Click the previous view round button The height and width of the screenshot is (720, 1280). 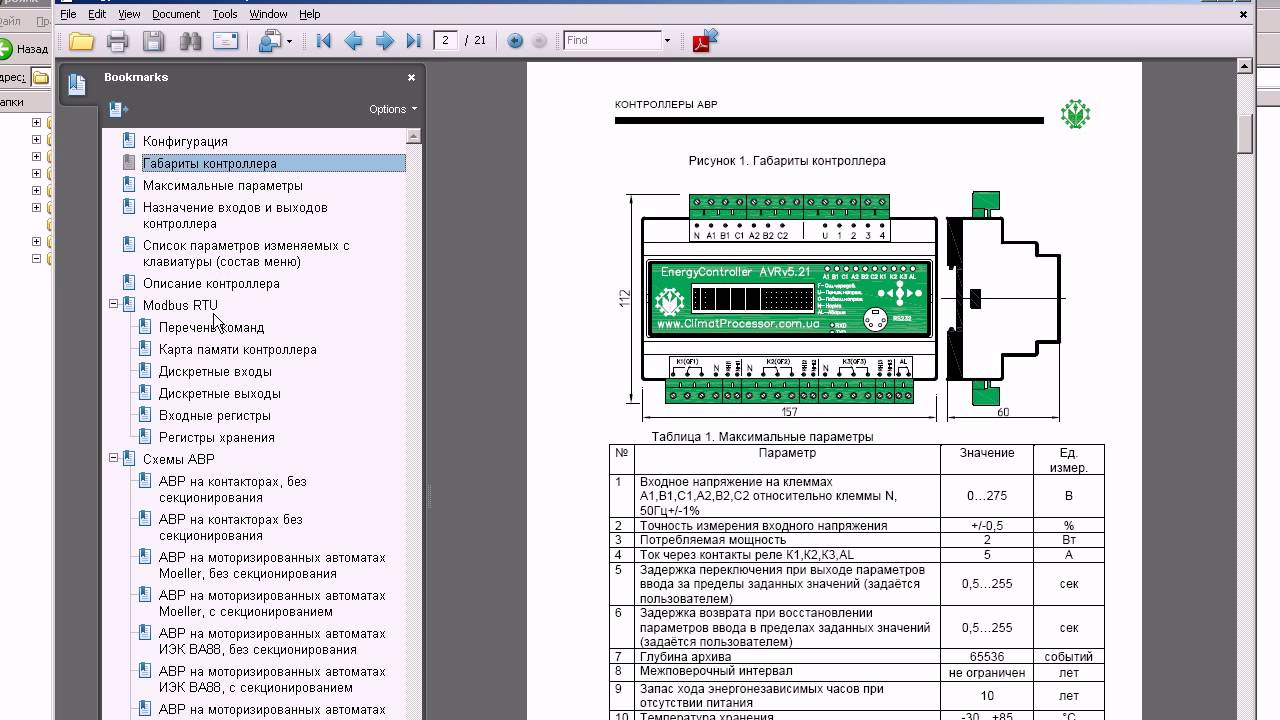[515, 41]
